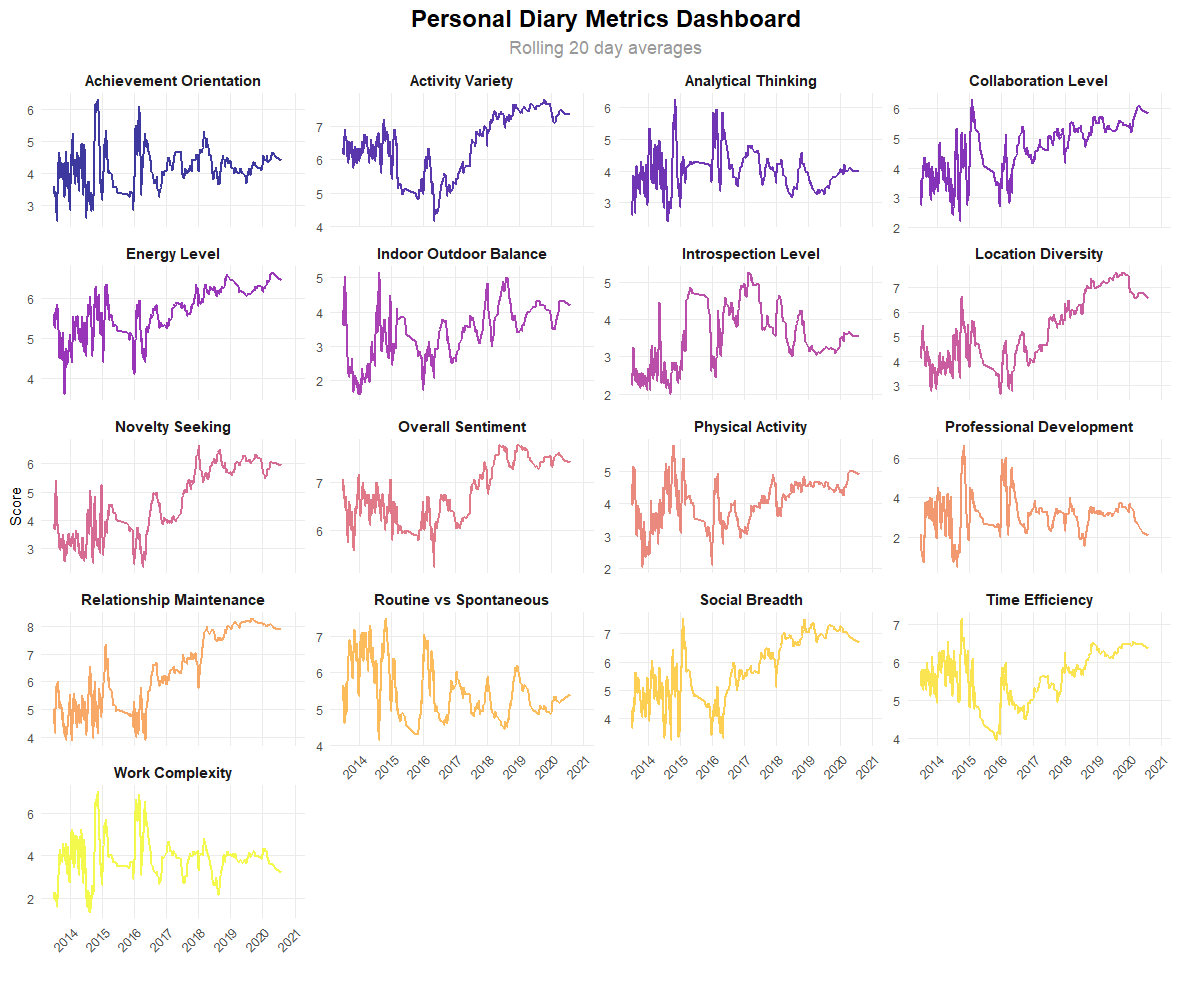Select the Novelty Seeking chart heading
Viewport: 1180px width, 982px height.
tap(173, 427)
